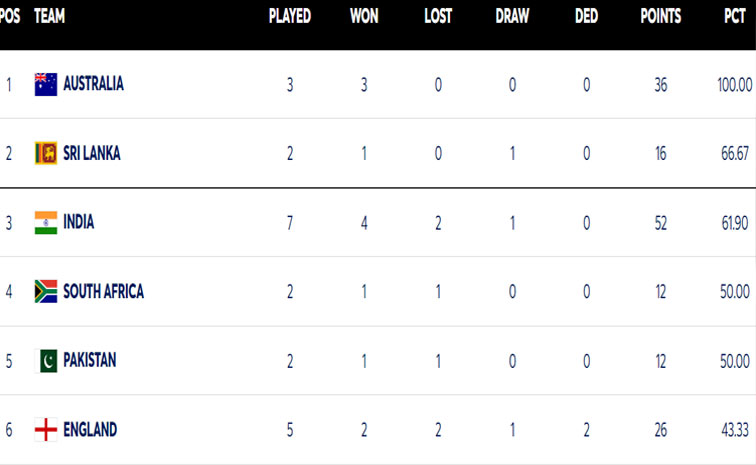Select the SOUTH AFRICA team name
The width and height of the screenshot is (756, 465).
tap(103, 291)
